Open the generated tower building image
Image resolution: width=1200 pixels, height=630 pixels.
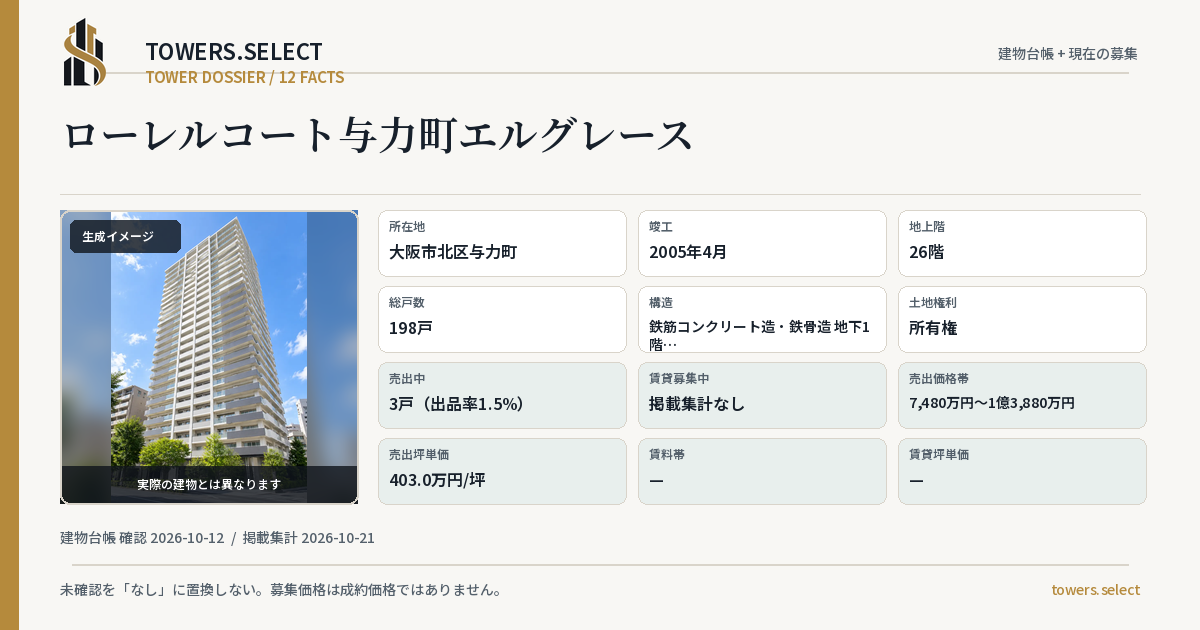coord(209,357)
